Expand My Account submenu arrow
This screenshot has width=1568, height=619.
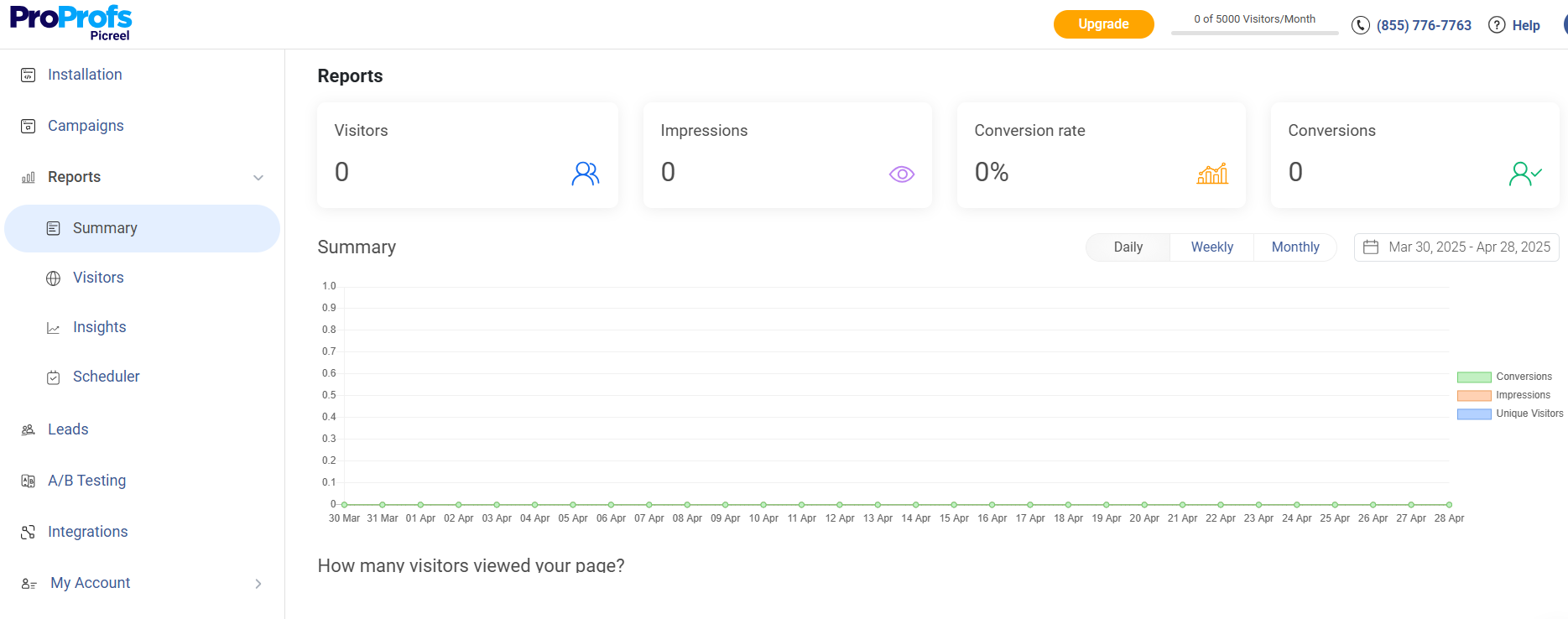coord(258,584)
